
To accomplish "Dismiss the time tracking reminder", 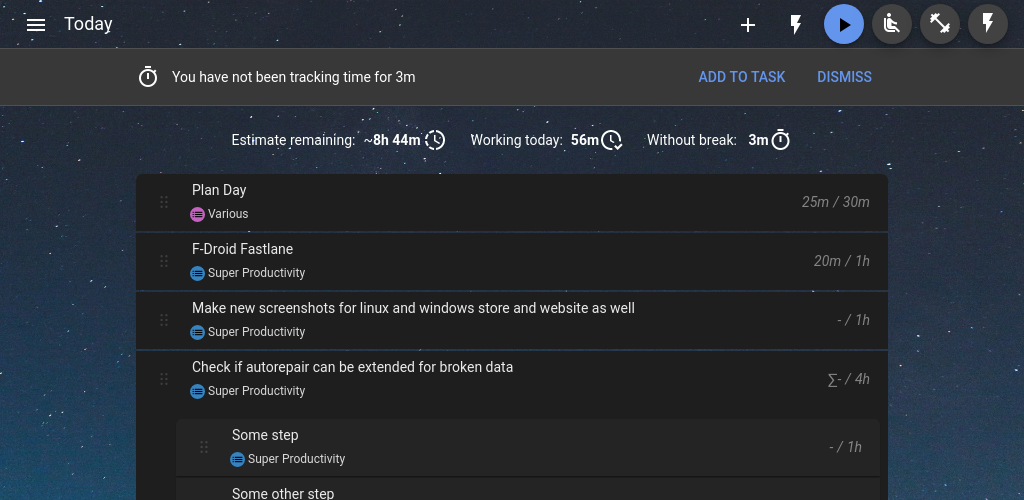I will click(844, 77).
